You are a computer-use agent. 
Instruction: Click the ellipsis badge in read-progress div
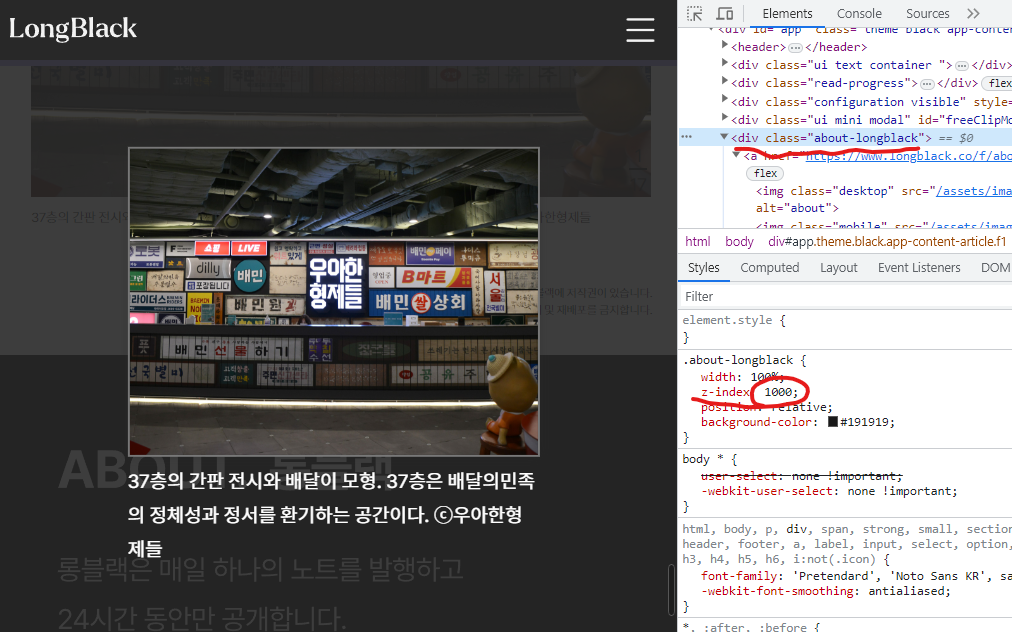[927, 84]
